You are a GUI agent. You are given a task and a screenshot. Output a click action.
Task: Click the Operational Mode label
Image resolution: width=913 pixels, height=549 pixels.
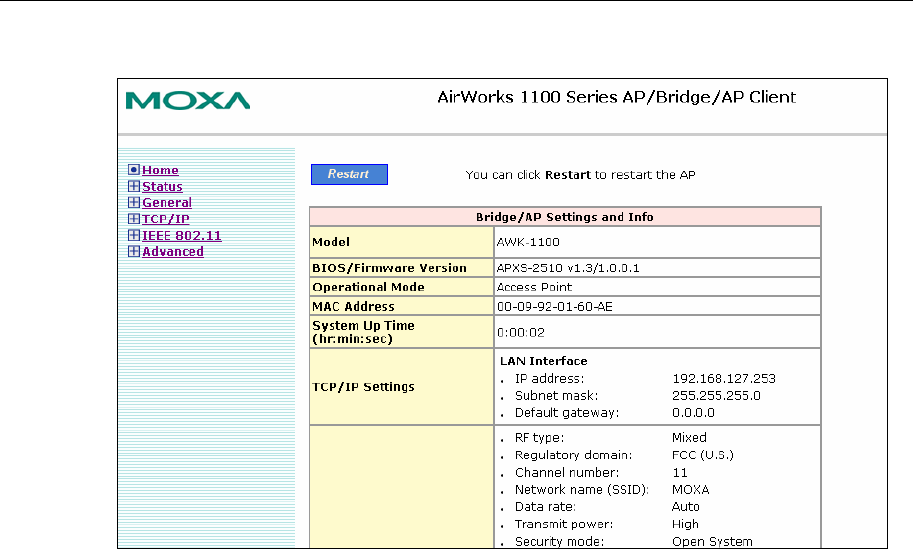[x=368, y=287]
